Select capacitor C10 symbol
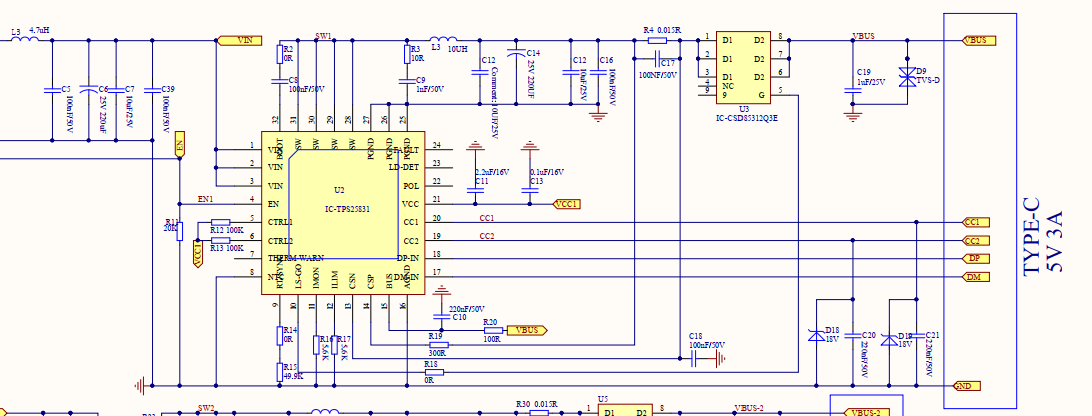 pyautogui.click(x=440, y=317)
